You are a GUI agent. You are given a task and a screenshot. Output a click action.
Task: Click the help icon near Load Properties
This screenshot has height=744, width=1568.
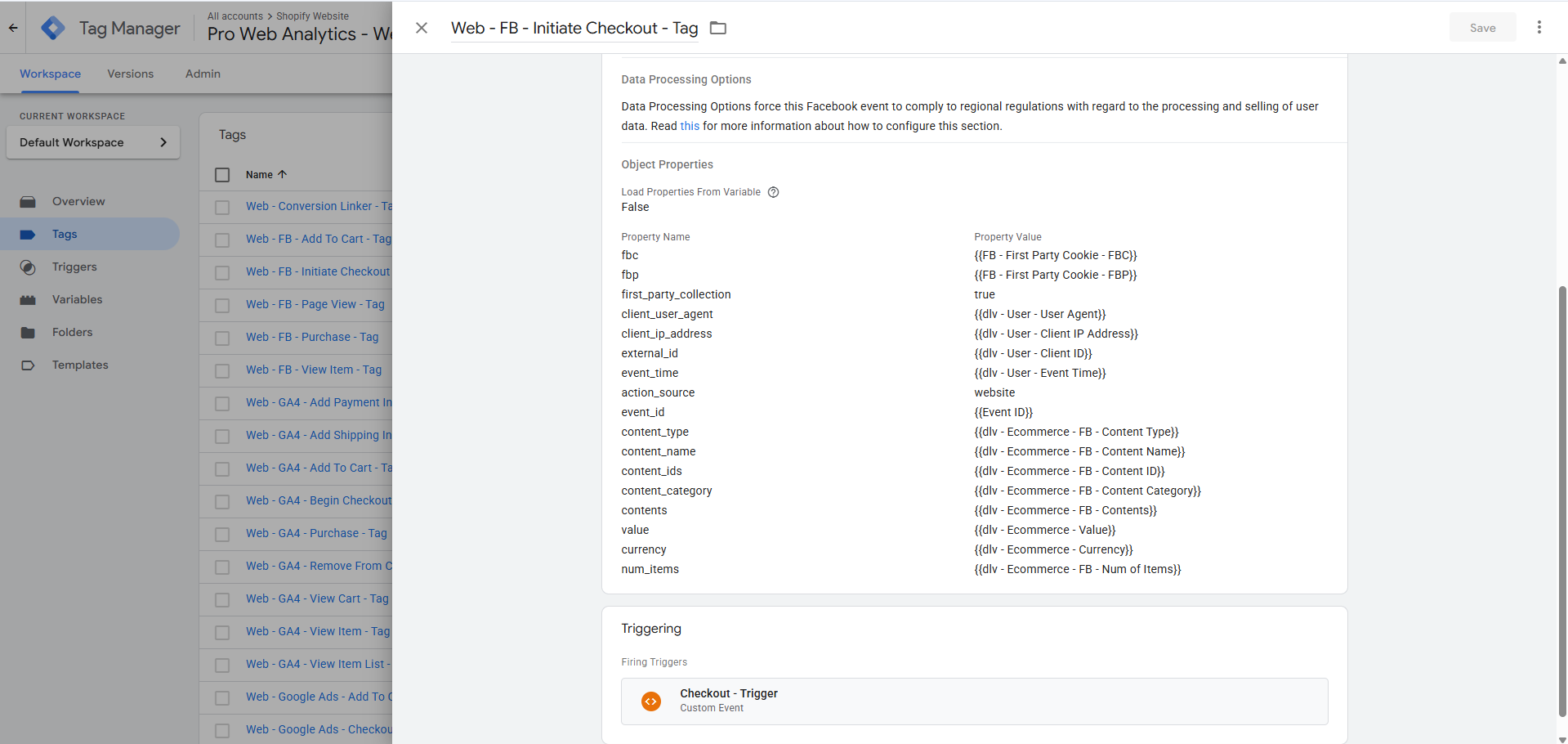tap(773, 192)
